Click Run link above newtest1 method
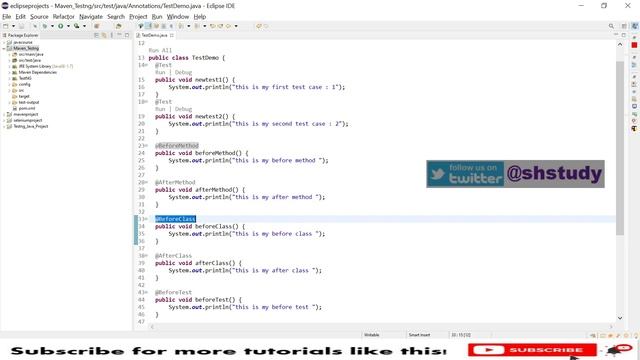 click(160, 72)
